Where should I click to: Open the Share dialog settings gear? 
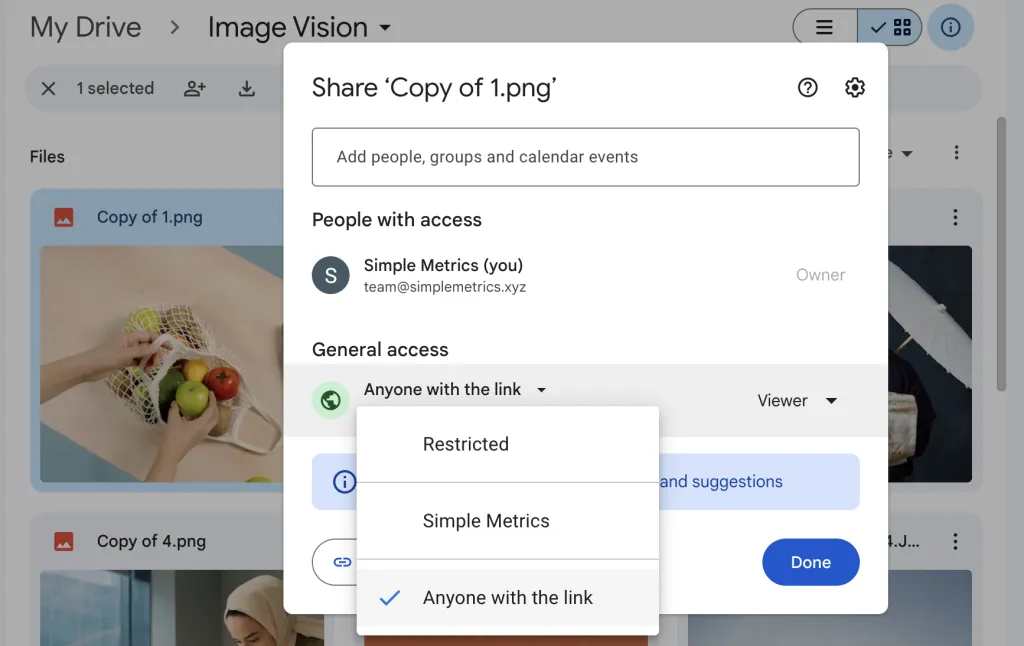coord(854,88)
